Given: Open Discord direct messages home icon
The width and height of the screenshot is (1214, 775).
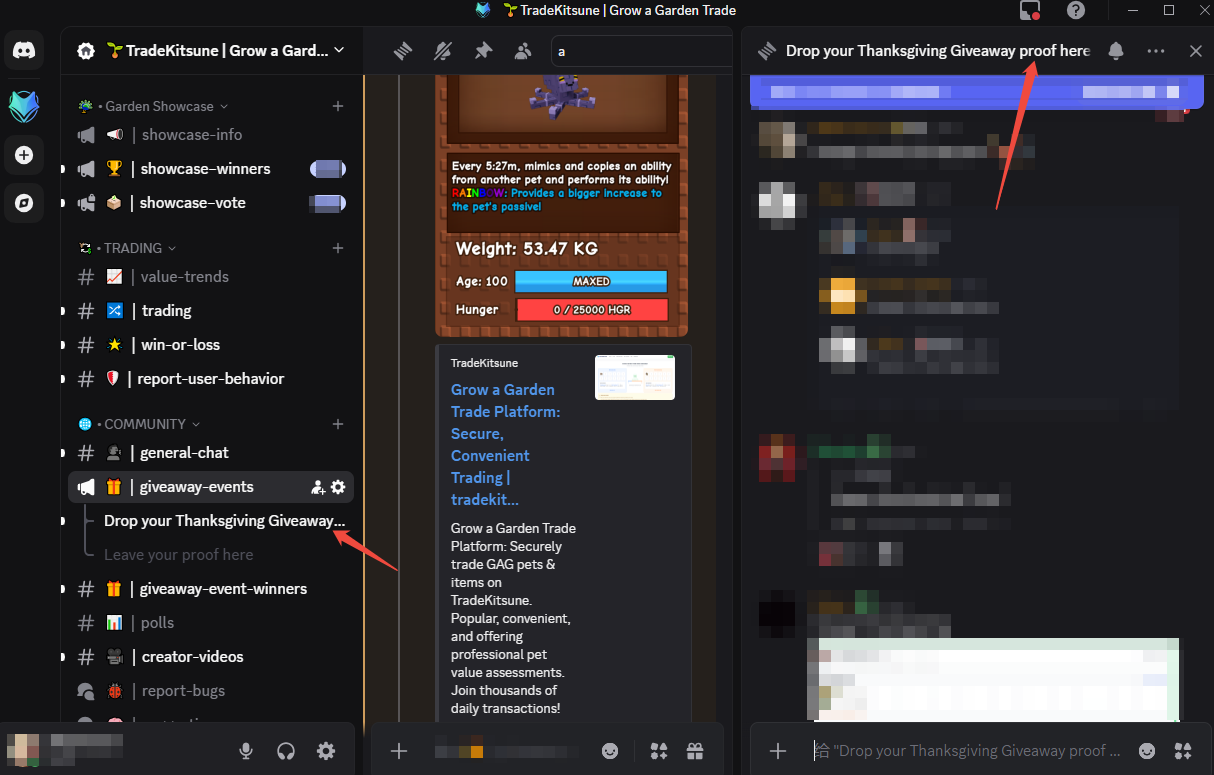Looking at the screenshot, I should pos(25,50).
